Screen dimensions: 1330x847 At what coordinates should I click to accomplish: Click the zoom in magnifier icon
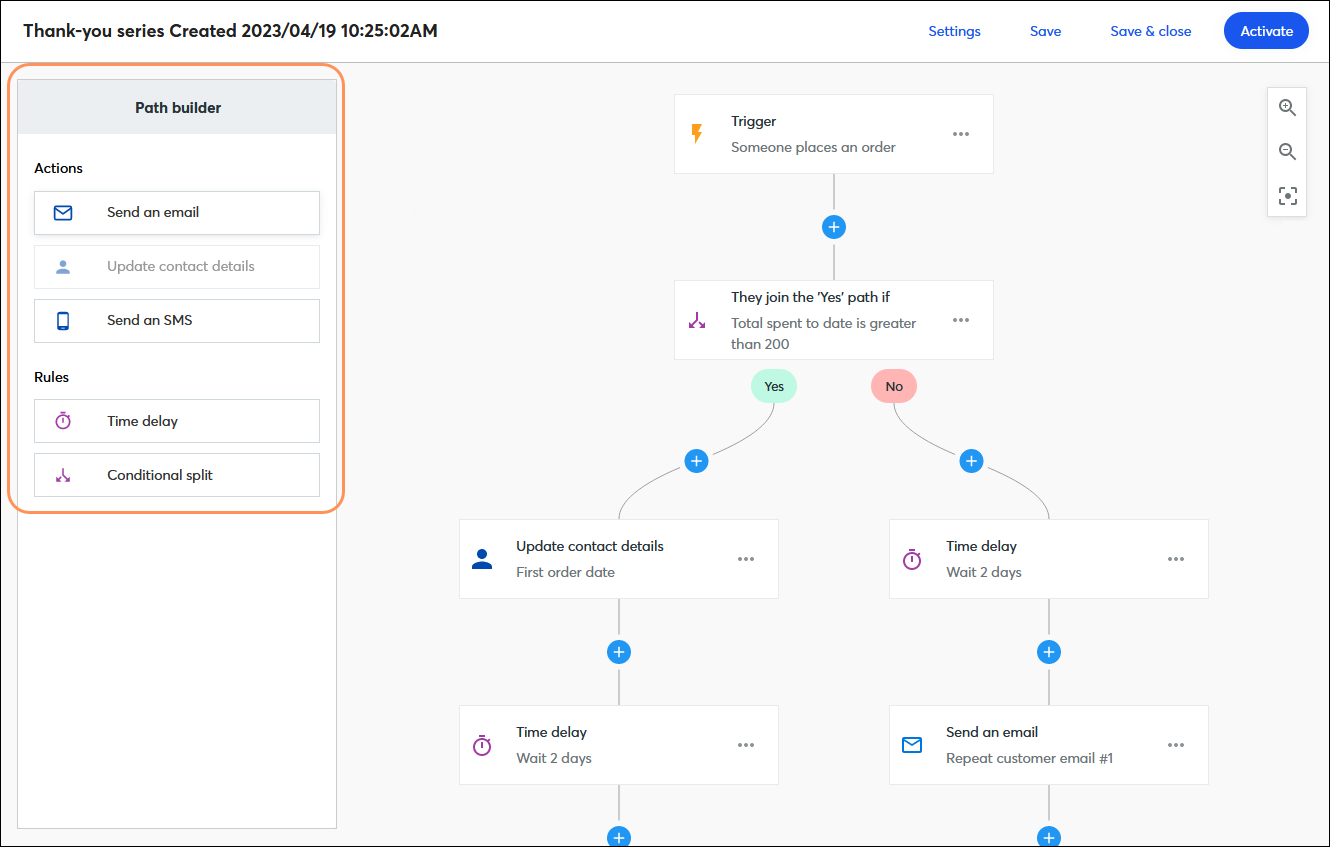click(x=1287, y=108)
